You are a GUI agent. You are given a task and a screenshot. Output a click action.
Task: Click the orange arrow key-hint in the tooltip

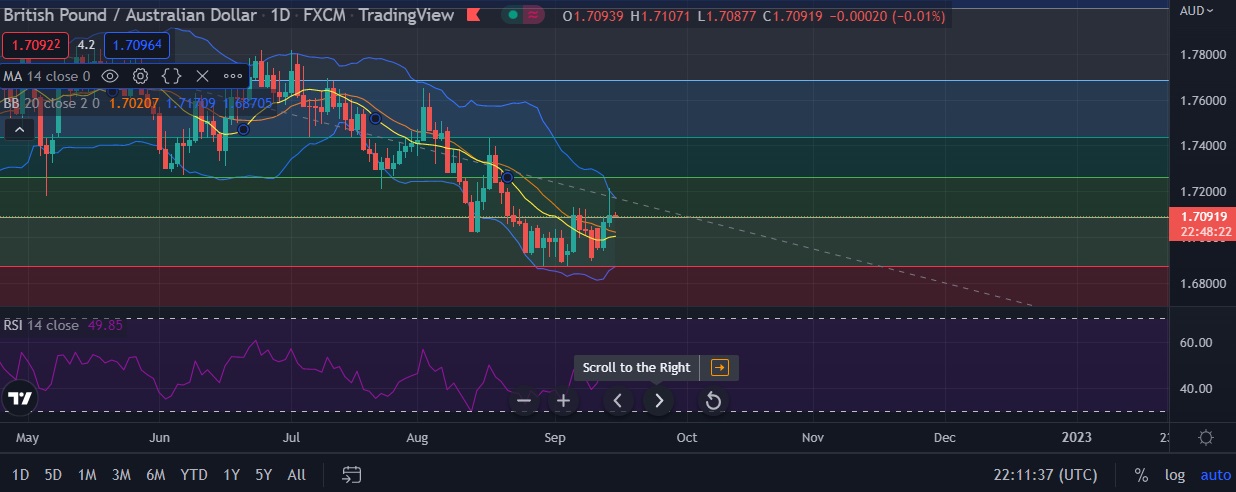(x=719, y=367)
